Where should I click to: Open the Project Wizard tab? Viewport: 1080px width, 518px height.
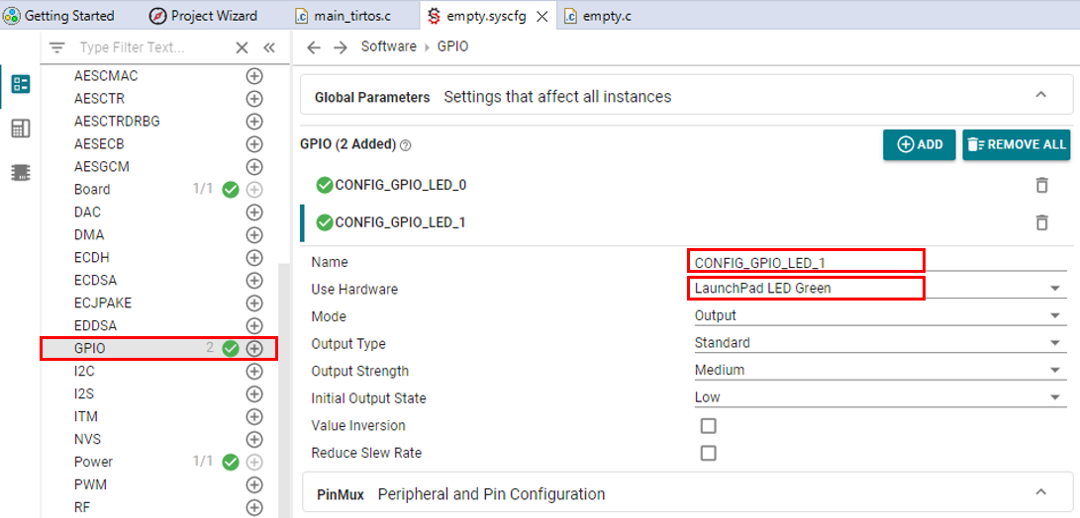(x=203, y=16)
